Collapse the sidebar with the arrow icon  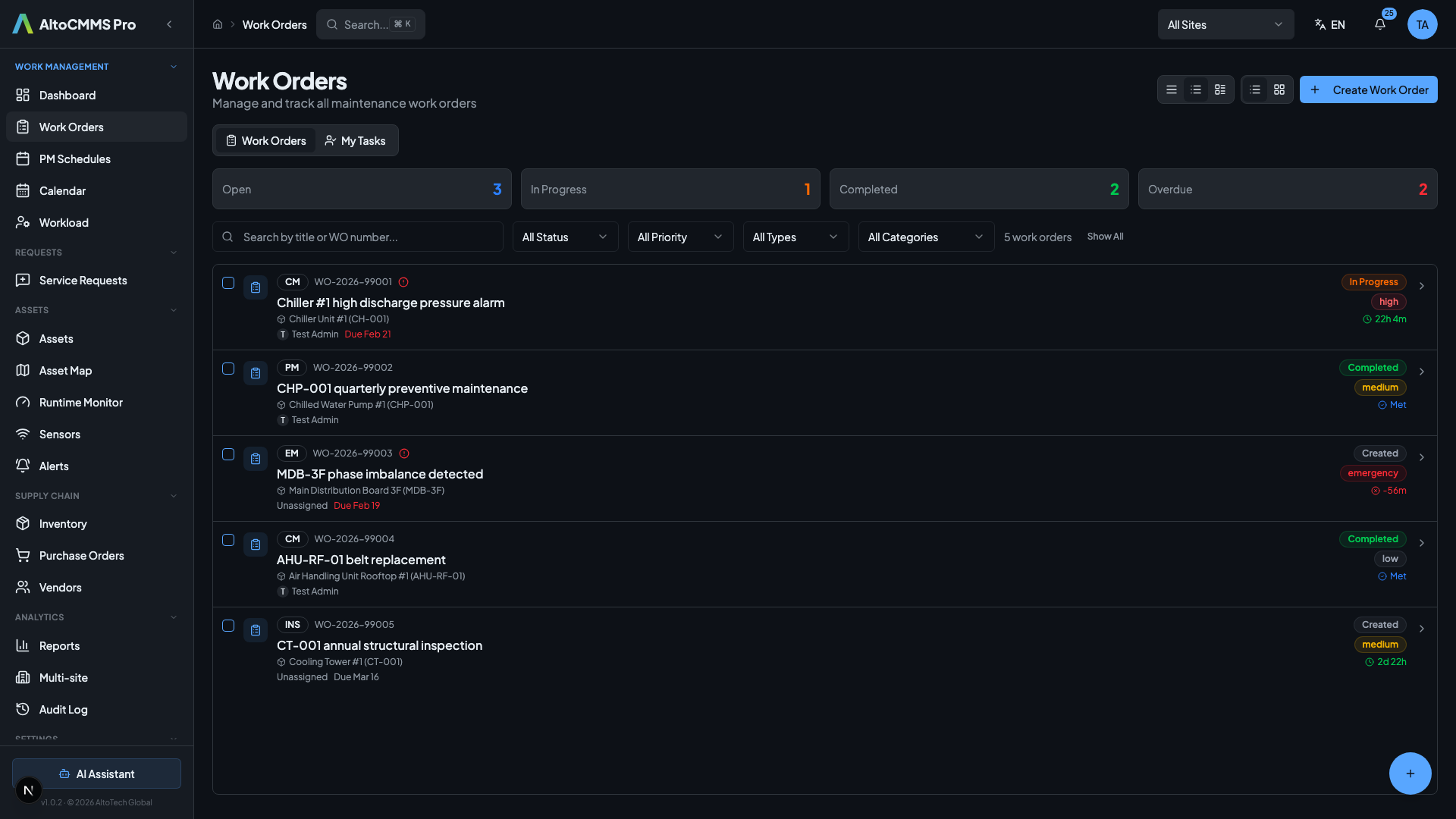[169, 24]
